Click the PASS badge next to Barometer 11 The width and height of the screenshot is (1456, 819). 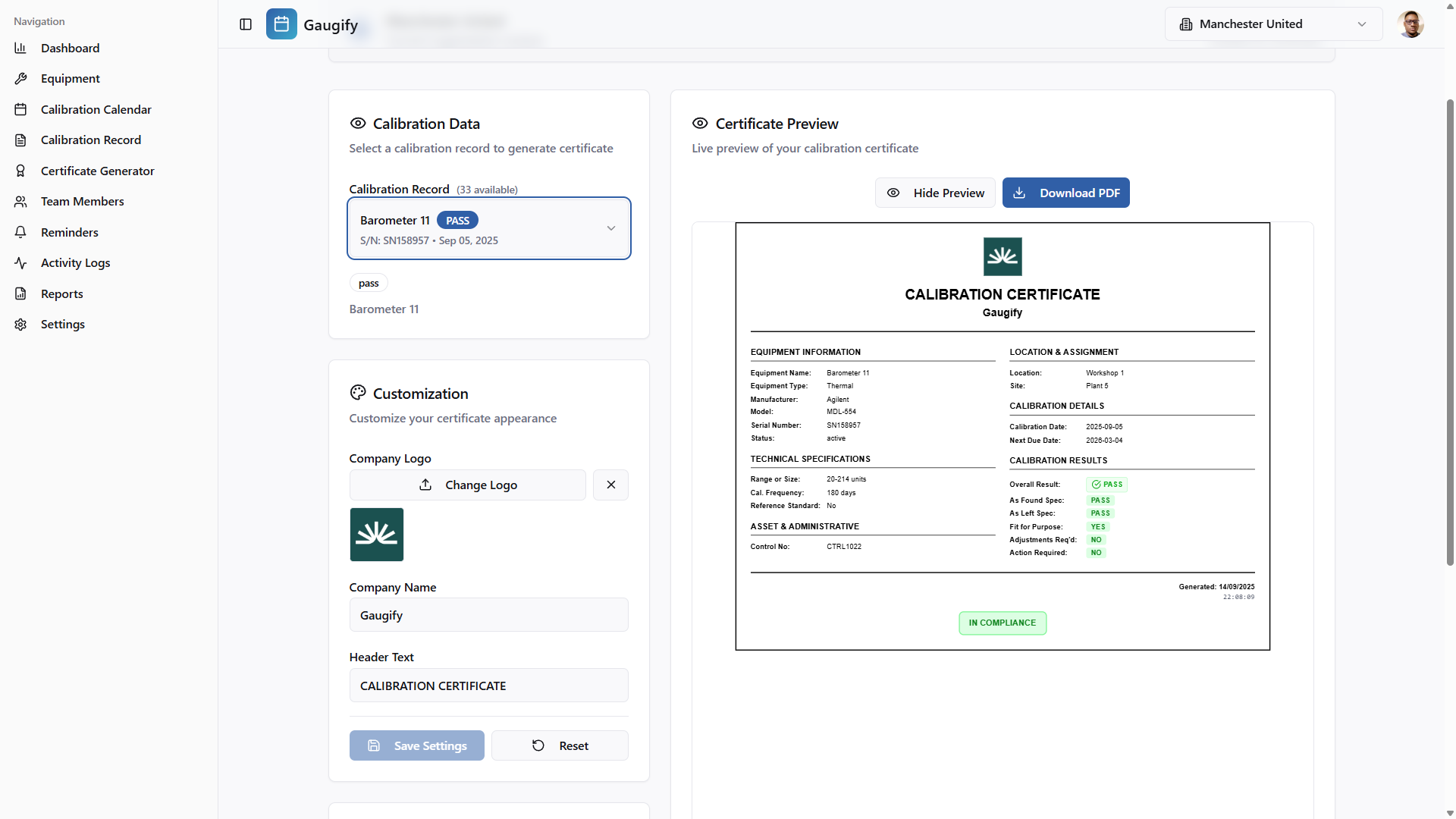click(457, 221)
